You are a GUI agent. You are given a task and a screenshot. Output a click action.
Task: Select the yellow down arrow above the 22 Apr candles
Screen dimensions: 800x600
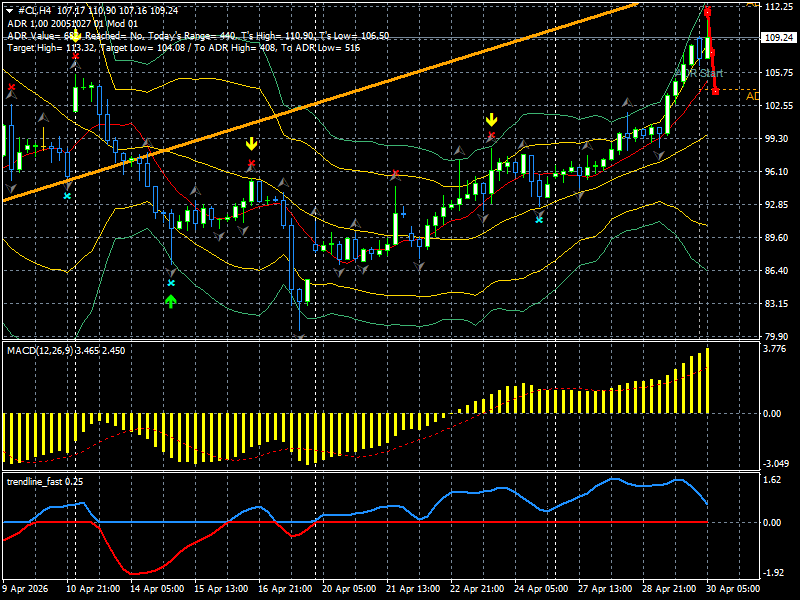click(x=491, y=120)
